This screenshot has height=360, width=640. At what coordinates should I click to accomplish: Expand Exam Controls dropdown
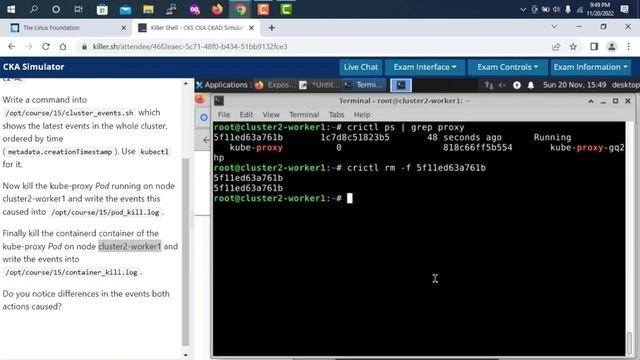point(507,67)
